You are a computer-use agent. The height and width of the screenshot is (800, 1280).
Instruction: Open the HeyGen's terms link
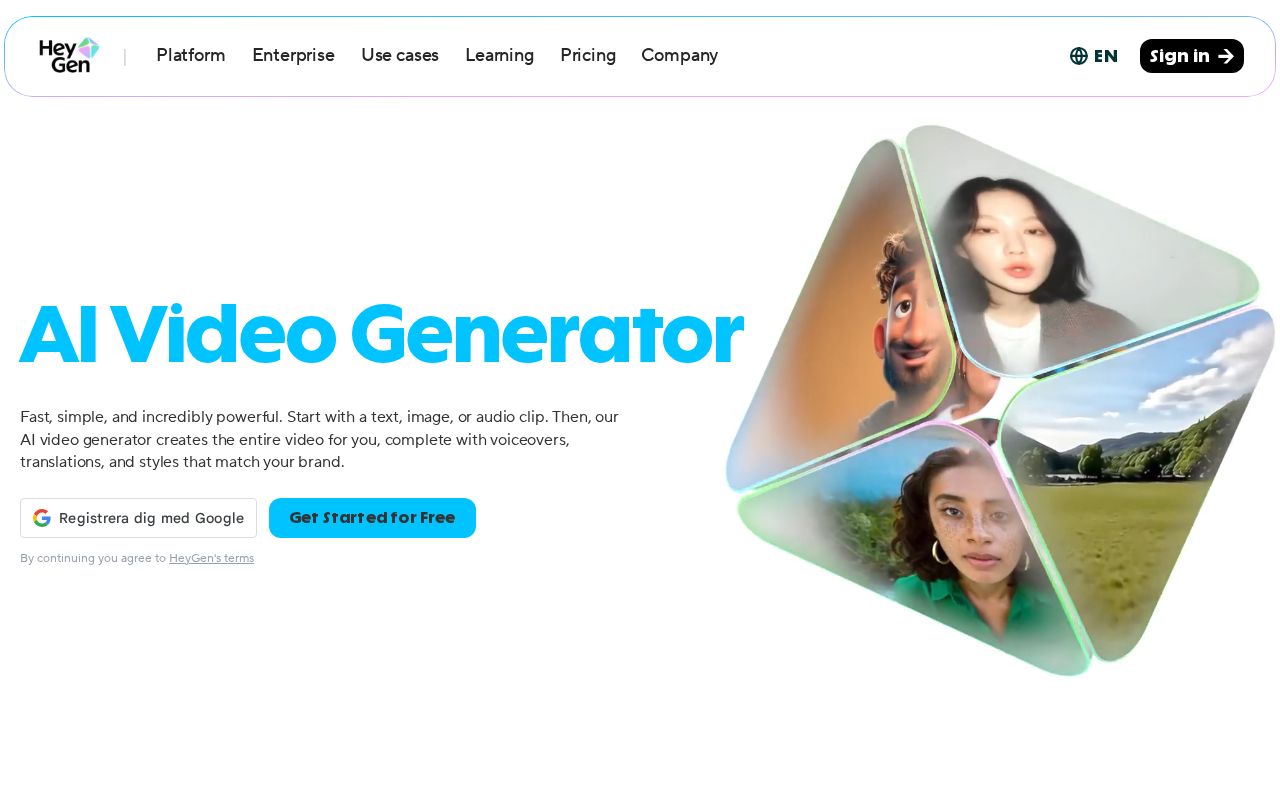point(211,558)
